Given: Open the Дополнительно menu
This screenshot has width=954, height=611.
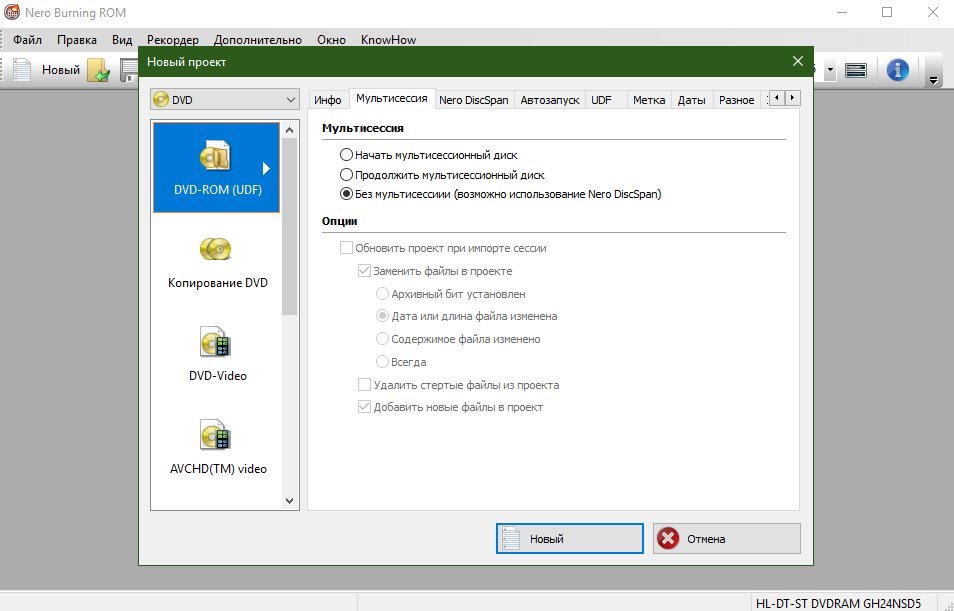Looking at the screenshot, I should [257, 40].
